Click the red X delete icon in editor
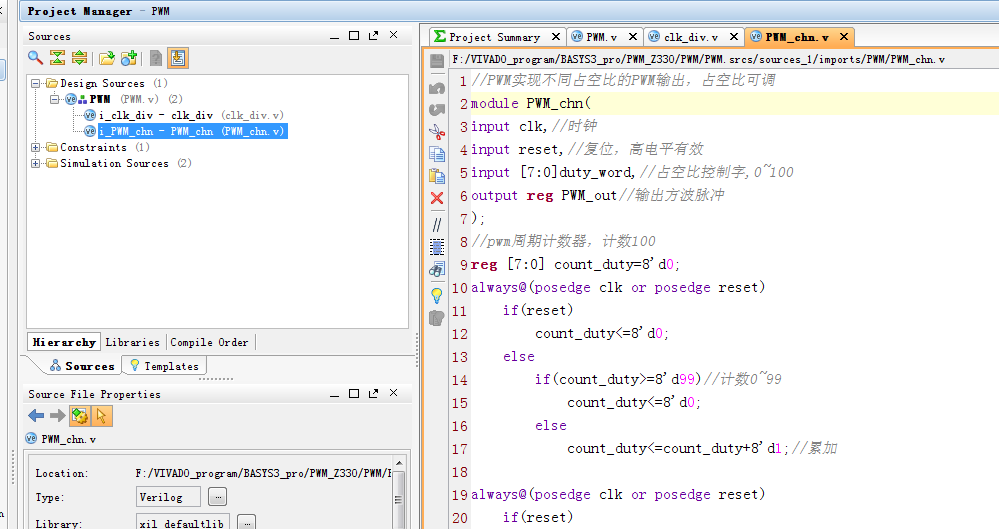The height and width of the screenshot is (529, 999). [x=437, y=198]
